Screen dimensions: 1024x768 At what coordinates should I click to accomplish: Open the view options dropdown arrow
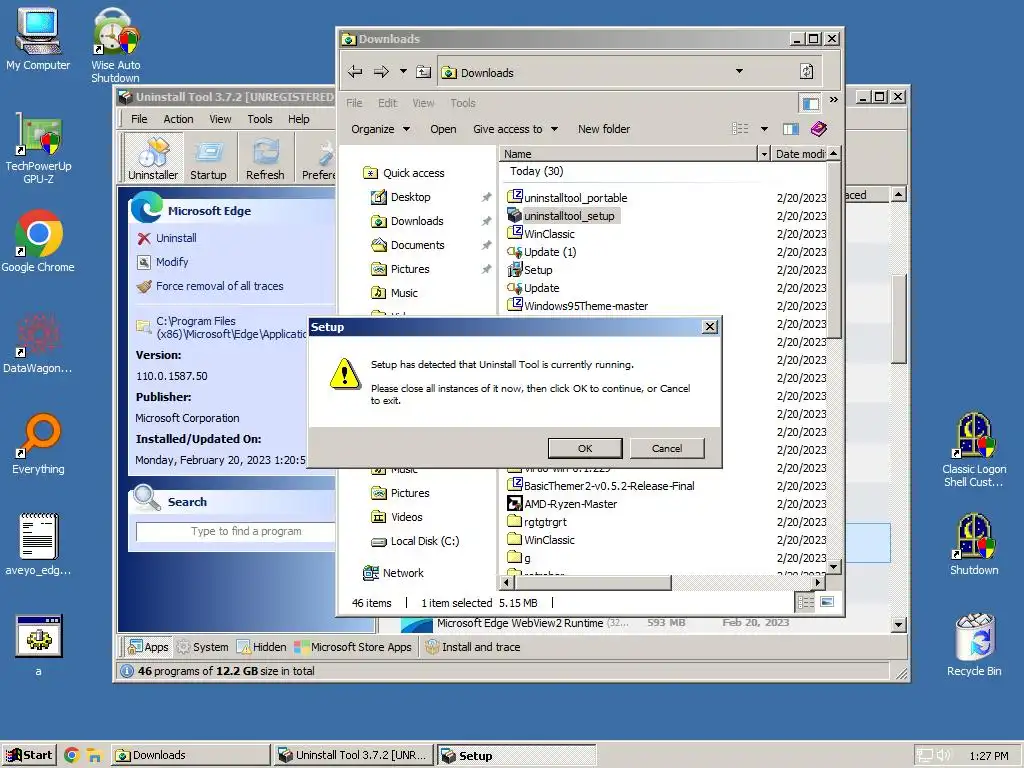(764, 129)
